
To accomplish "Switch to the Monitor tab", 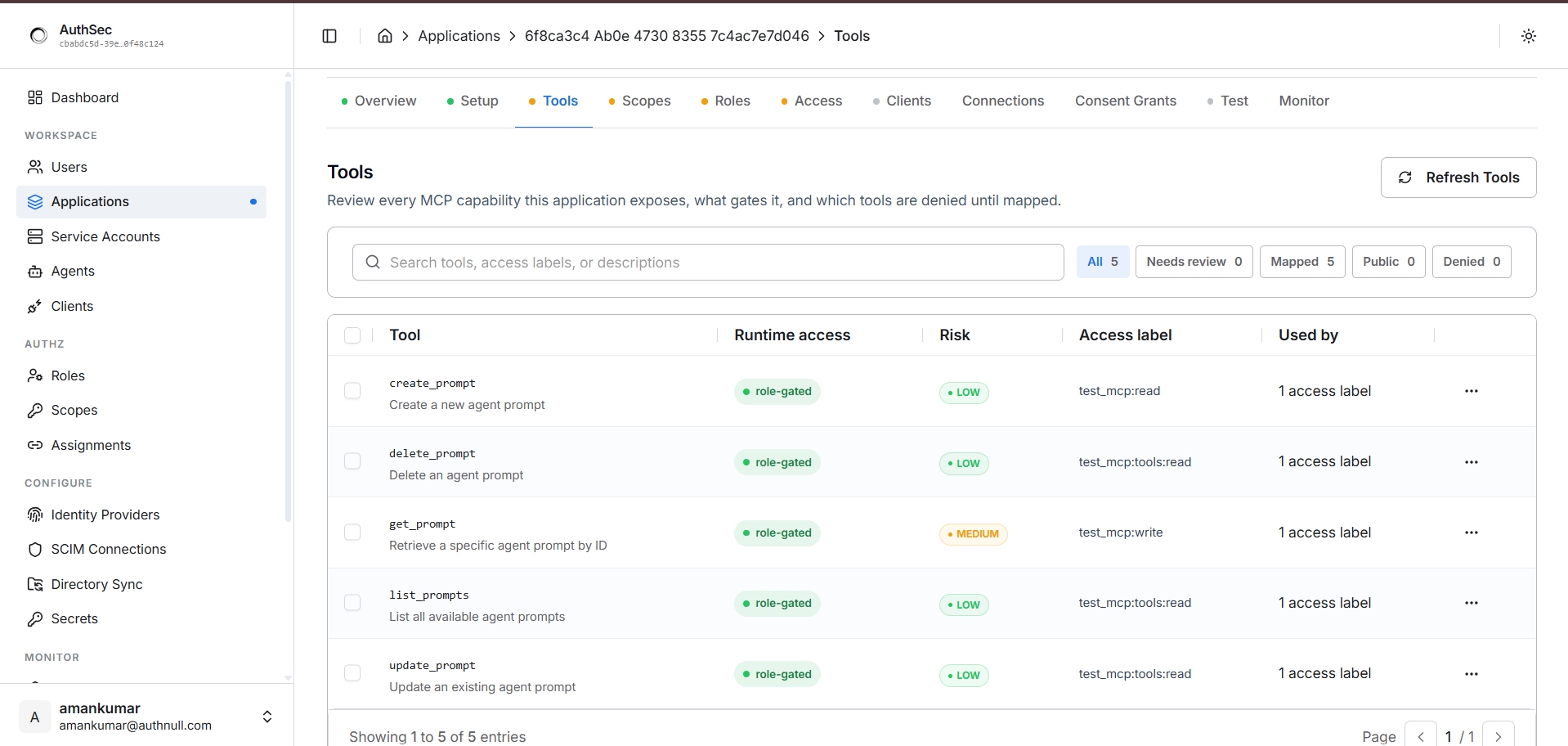I will [1304, 101].
